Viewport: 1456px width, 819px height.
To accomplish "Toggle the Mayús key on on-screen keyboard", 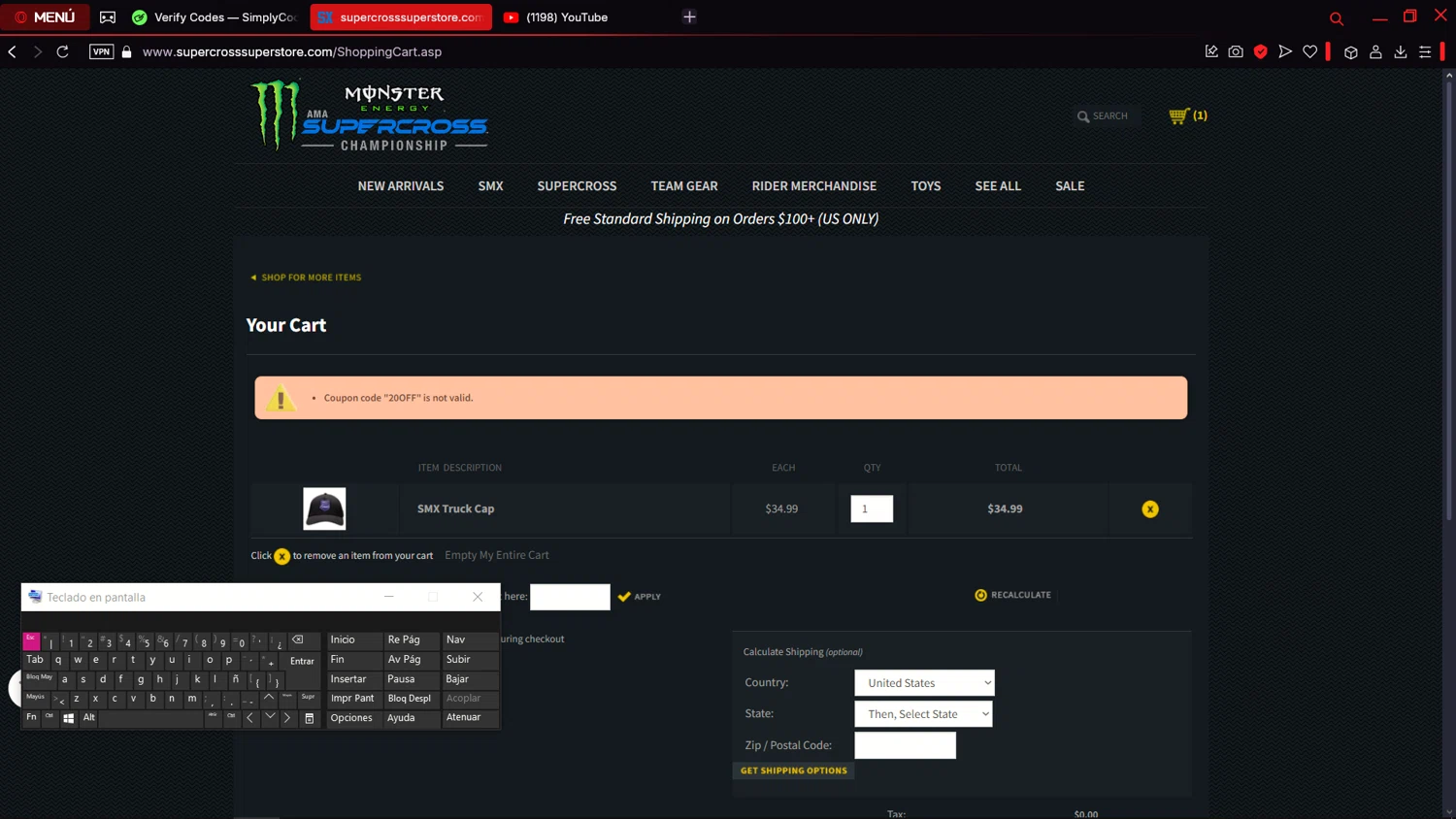I will pos(36,699).
